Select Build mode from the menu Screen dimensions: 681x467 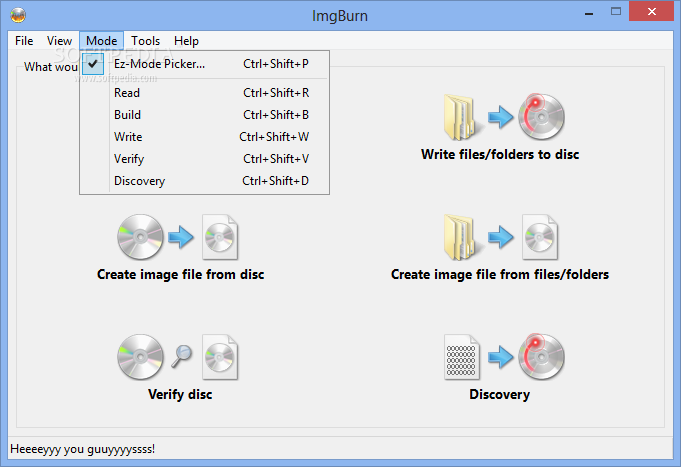(x=205, y=115)
